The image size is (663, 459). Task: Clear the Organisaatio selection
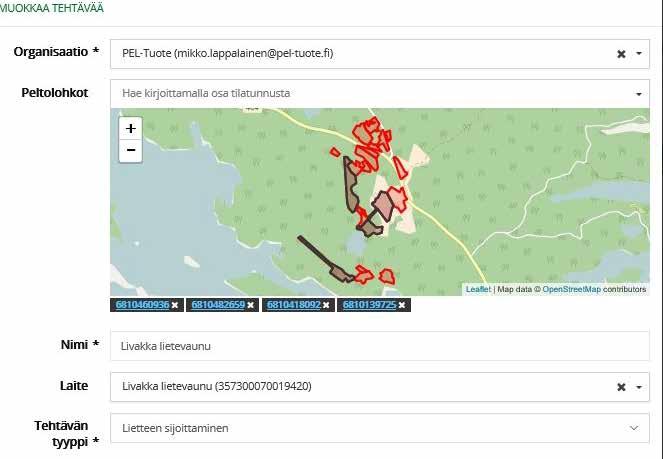pyautogui.click(x=621, y=54)
